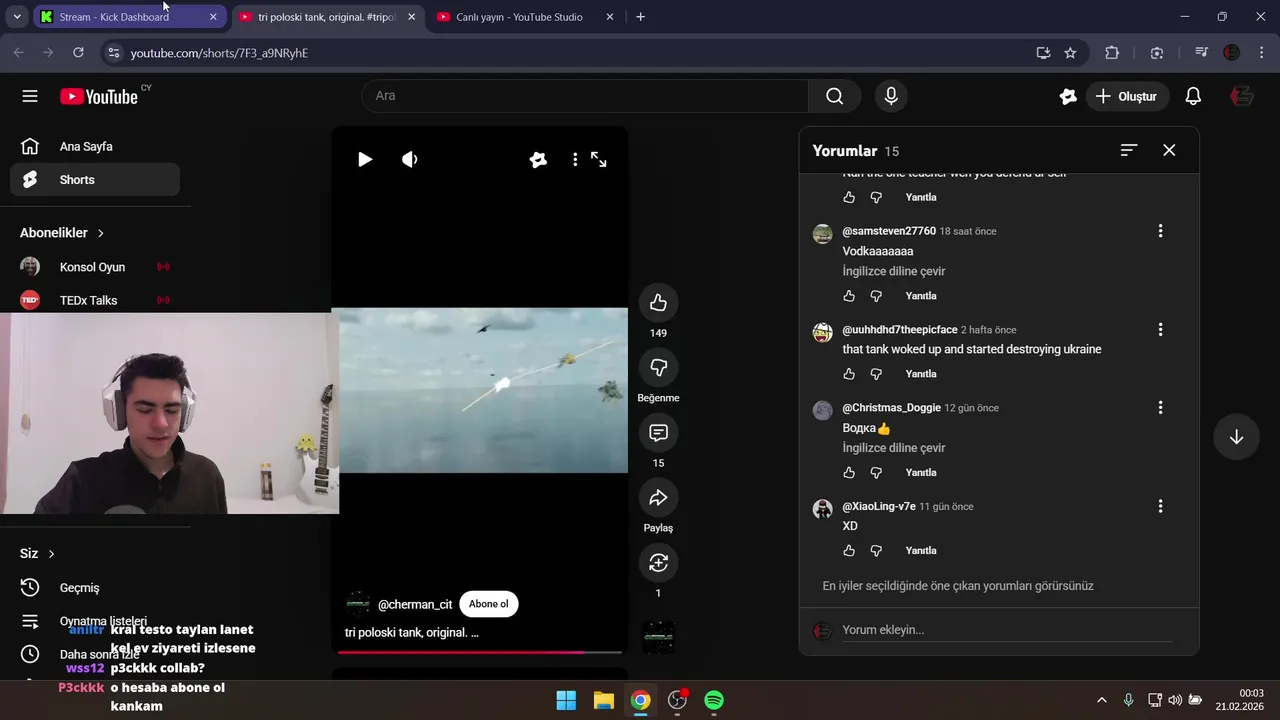Expand the Siz section
This screenshot has width=1280, height=720.
click(x=37, y=553)
